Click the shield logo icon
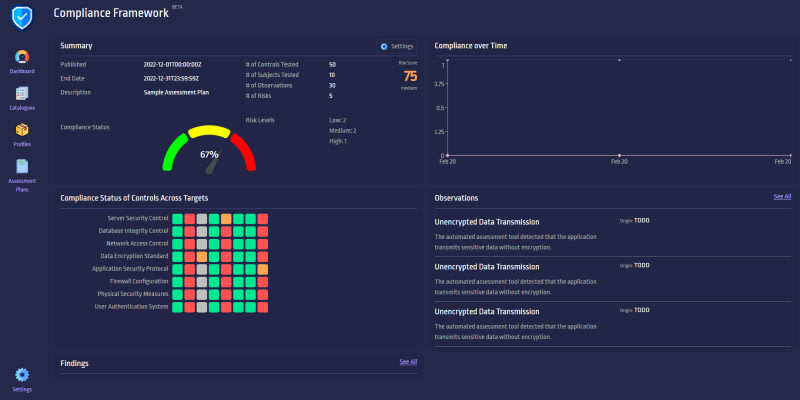800x400 pixels. point(22,18)
